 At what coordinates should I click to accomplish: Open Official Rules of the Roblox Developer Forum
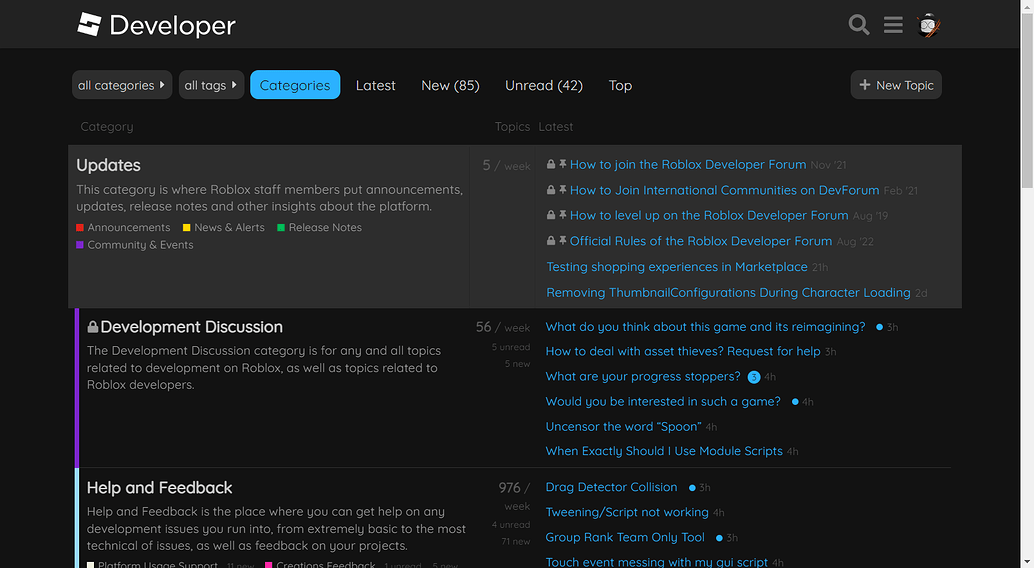coord(700,241)
